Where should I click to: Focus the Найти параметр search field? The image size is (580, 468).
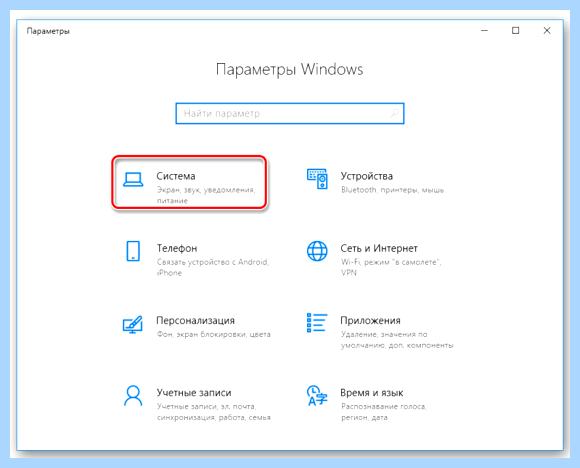point(290,113)
